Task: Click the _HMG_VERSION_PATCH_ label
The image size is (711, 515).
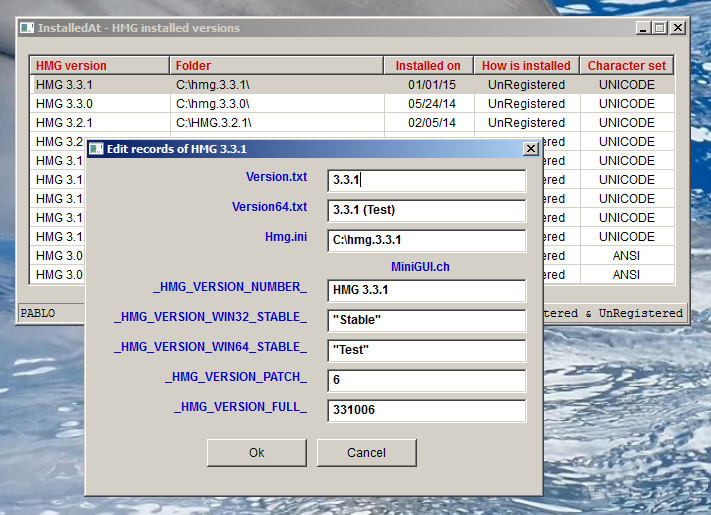Action: (x=236, y=377)
